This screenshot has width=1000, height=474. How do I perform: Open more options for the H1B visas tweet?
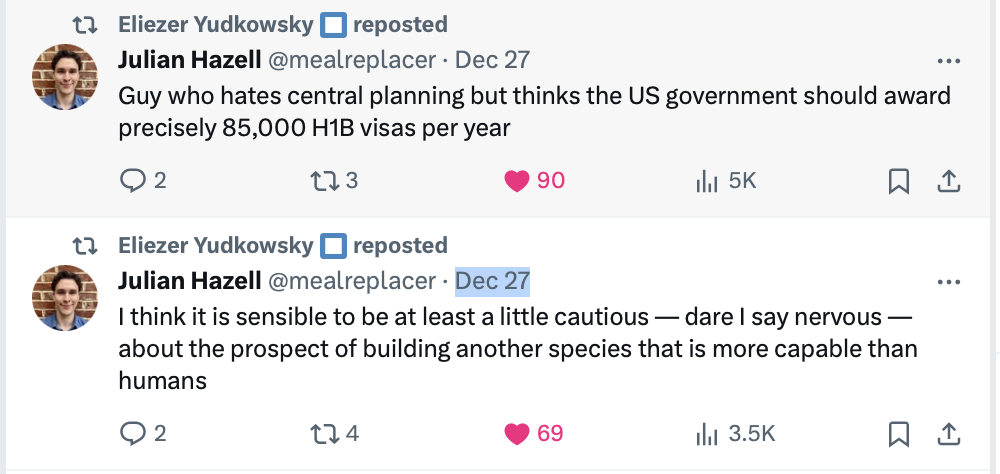pyautogui.click(x=948, y=61)
